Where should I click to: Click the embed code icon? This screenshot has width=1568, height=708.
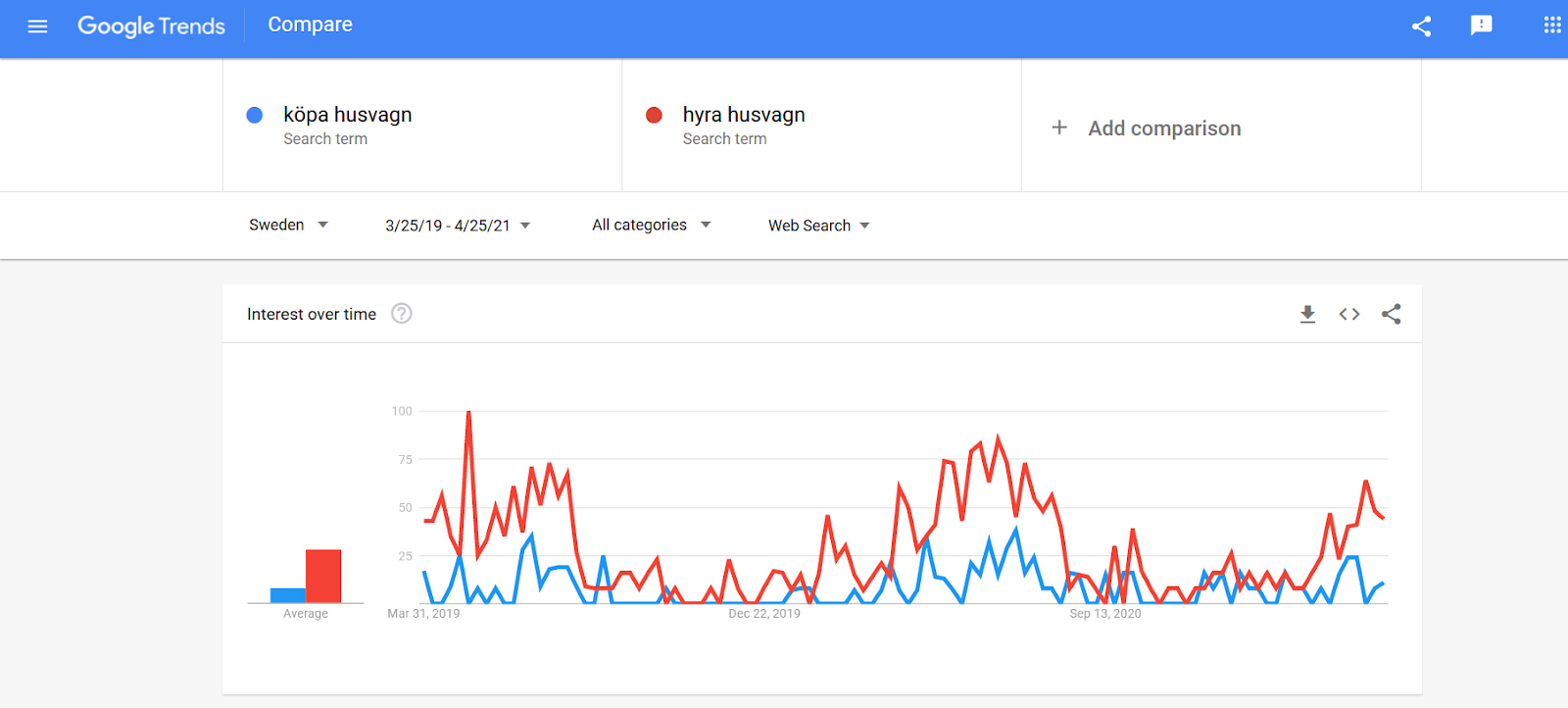(x=1349, y=314)
